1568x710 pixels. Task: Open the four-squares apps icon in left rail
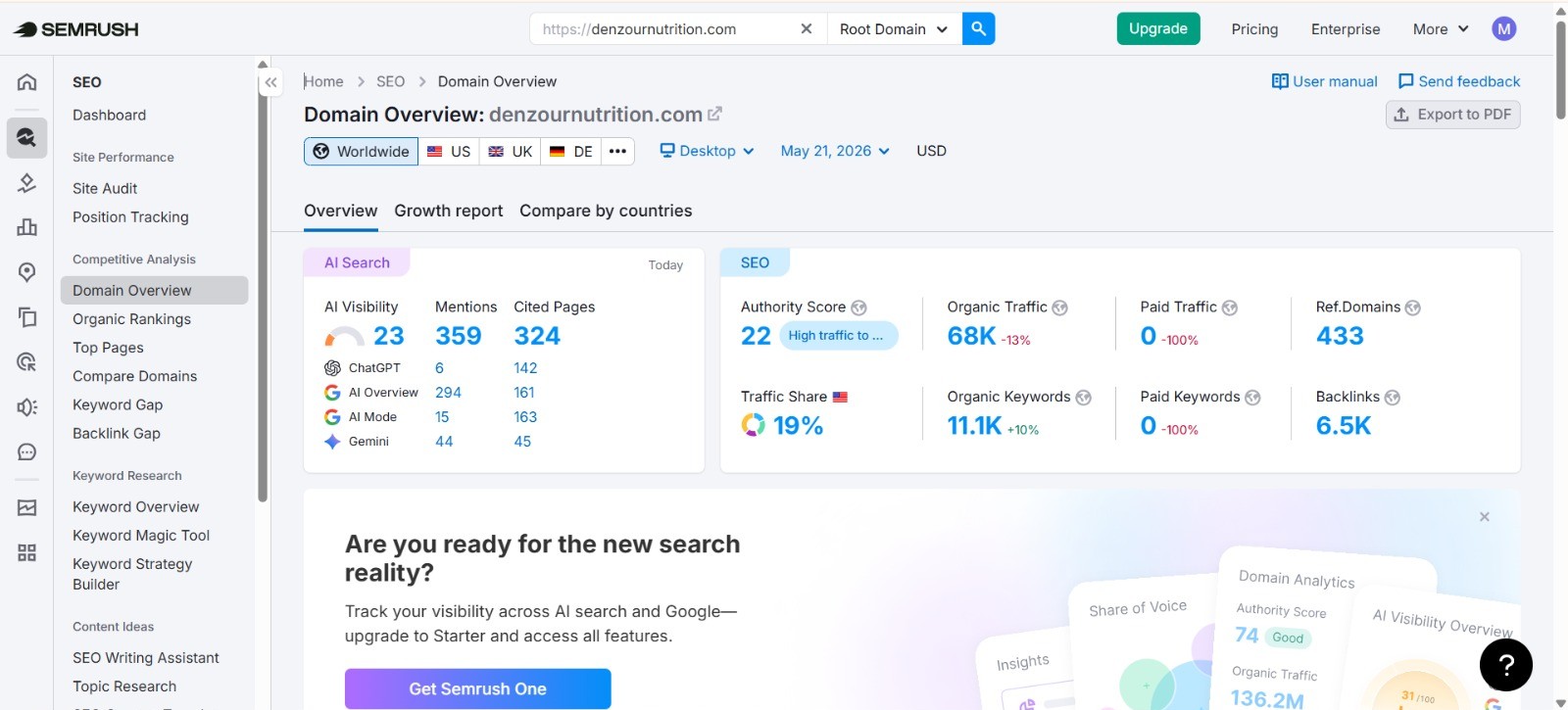(26, 553)
